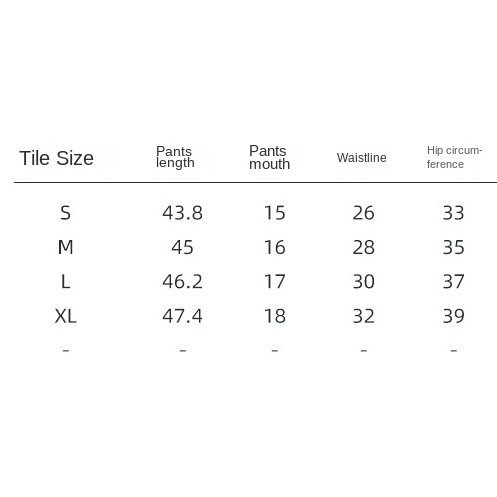Screen dimensions: 497x497
Task: Click hip circumference value 33
Action: 453,213
